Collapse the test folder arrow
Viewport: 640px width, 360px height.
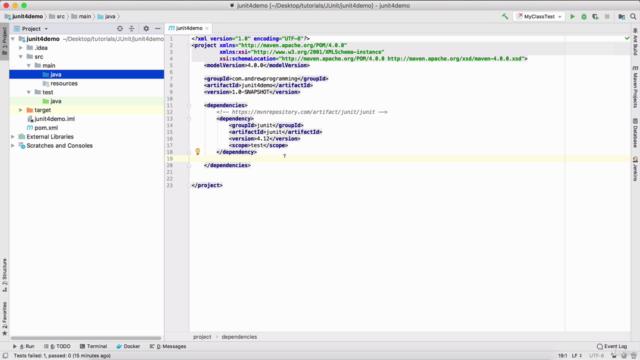click(x=29, y=92)
